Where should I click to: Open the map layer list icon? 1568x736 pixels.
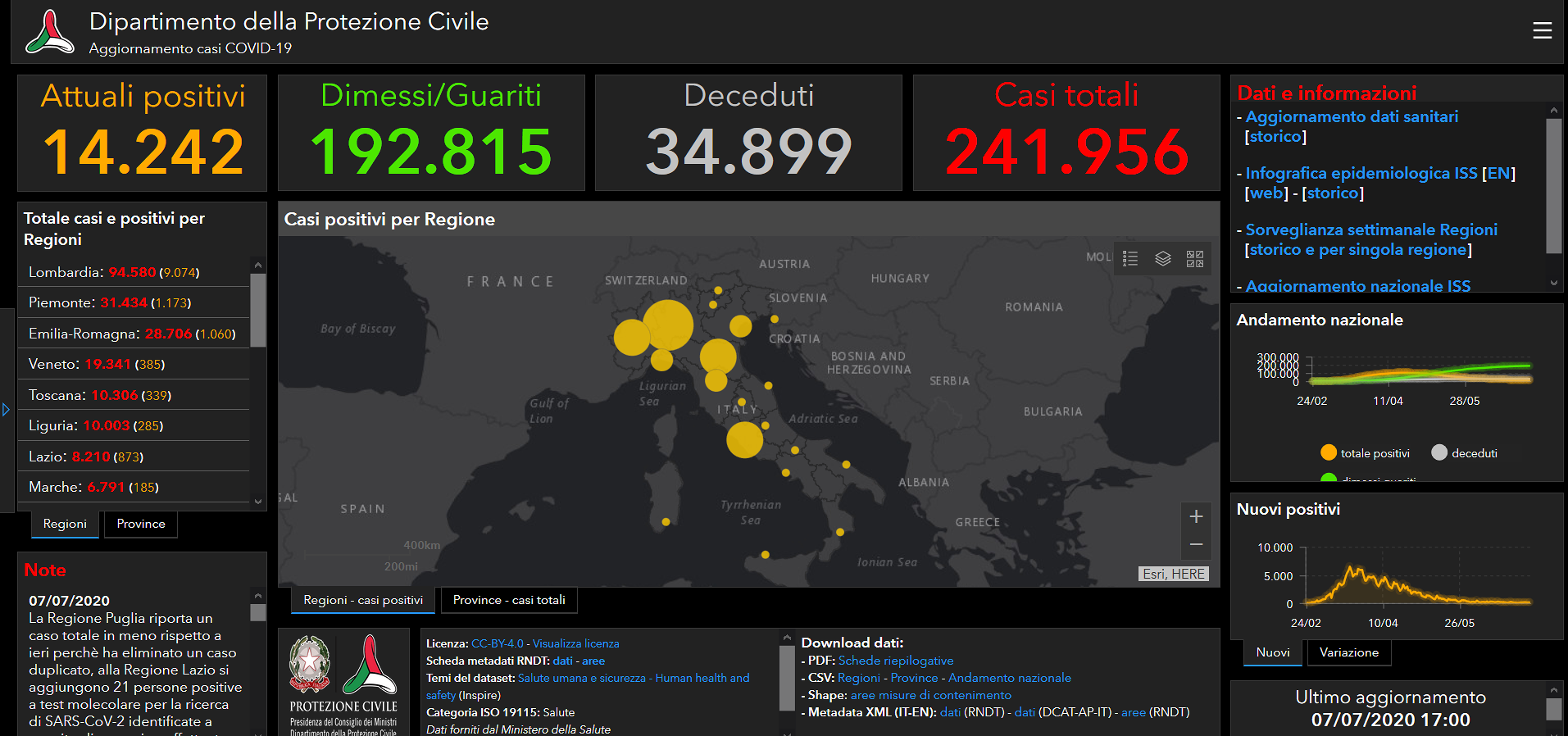[x=1163, y=259]
